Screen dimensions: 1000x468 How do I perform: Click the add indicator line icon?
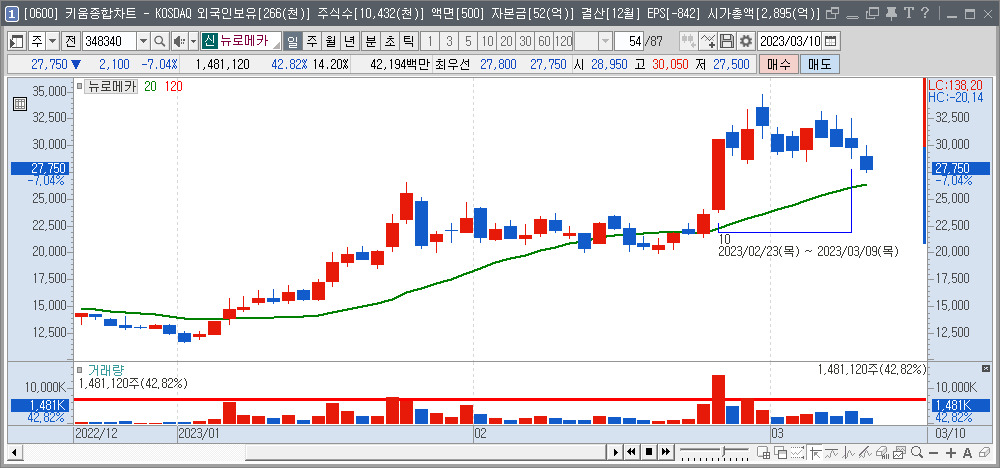coord(708,41)
